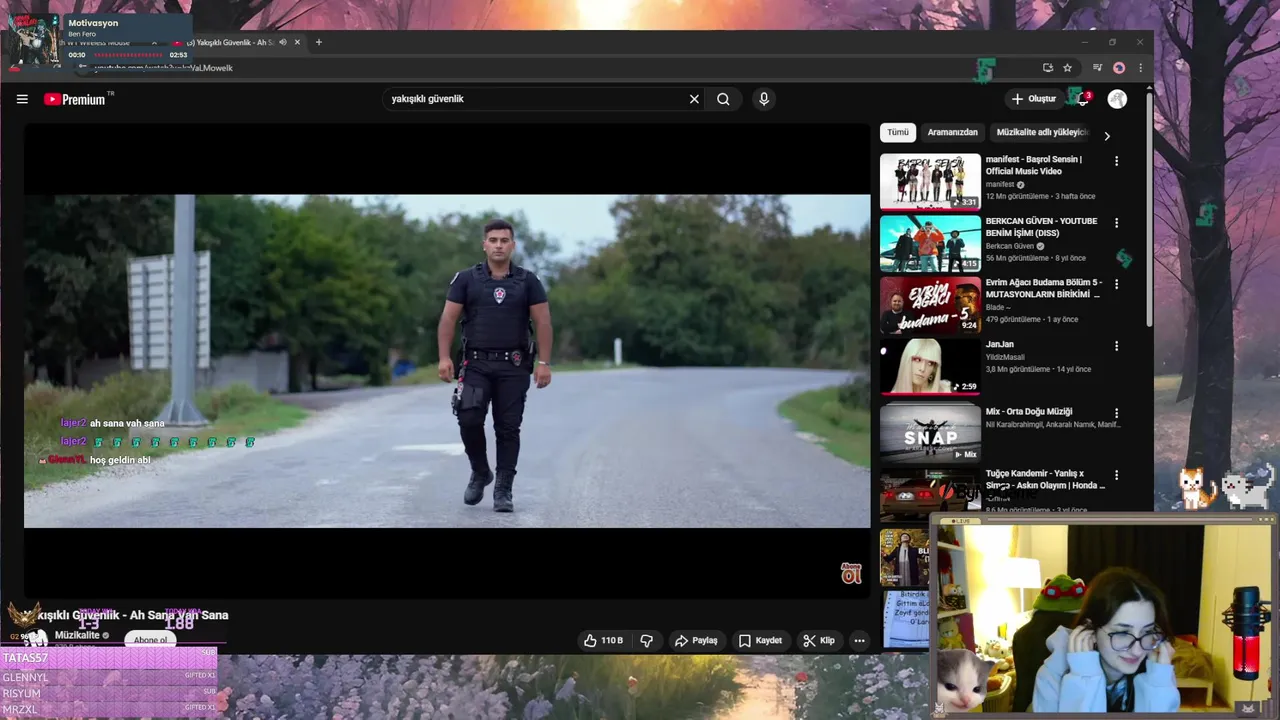Image resolution: width=1280 pixels, height=720 pixels.
Task: Open options for Tuğçe Kandemir video
Action: coord(1117,475)
